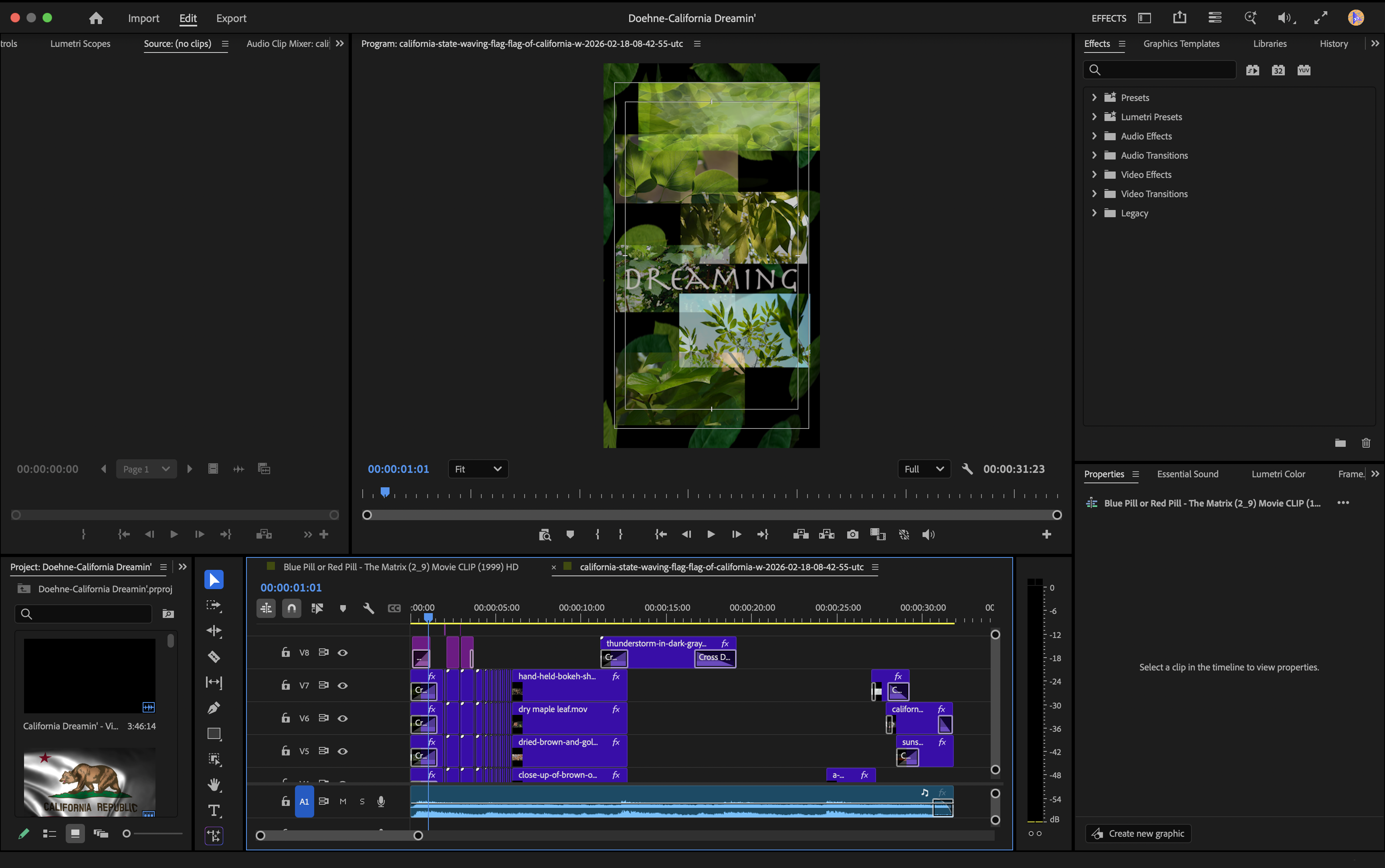This screenshot has height=868, width=1385.
Task: Click the Effects panel search field
Action: 1159,70
